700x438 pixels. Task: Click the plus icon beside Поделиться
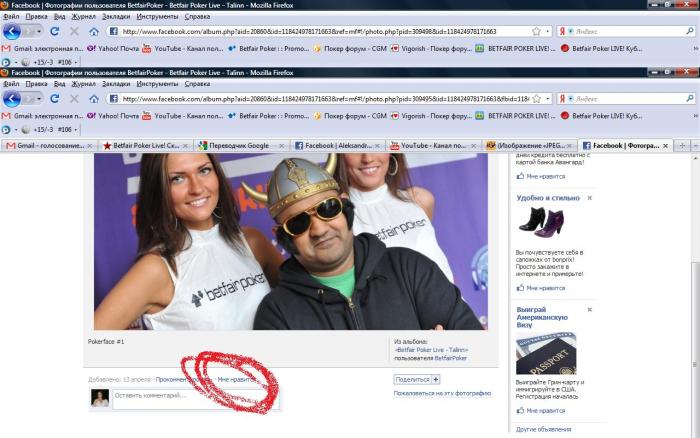tap(436, 380)
